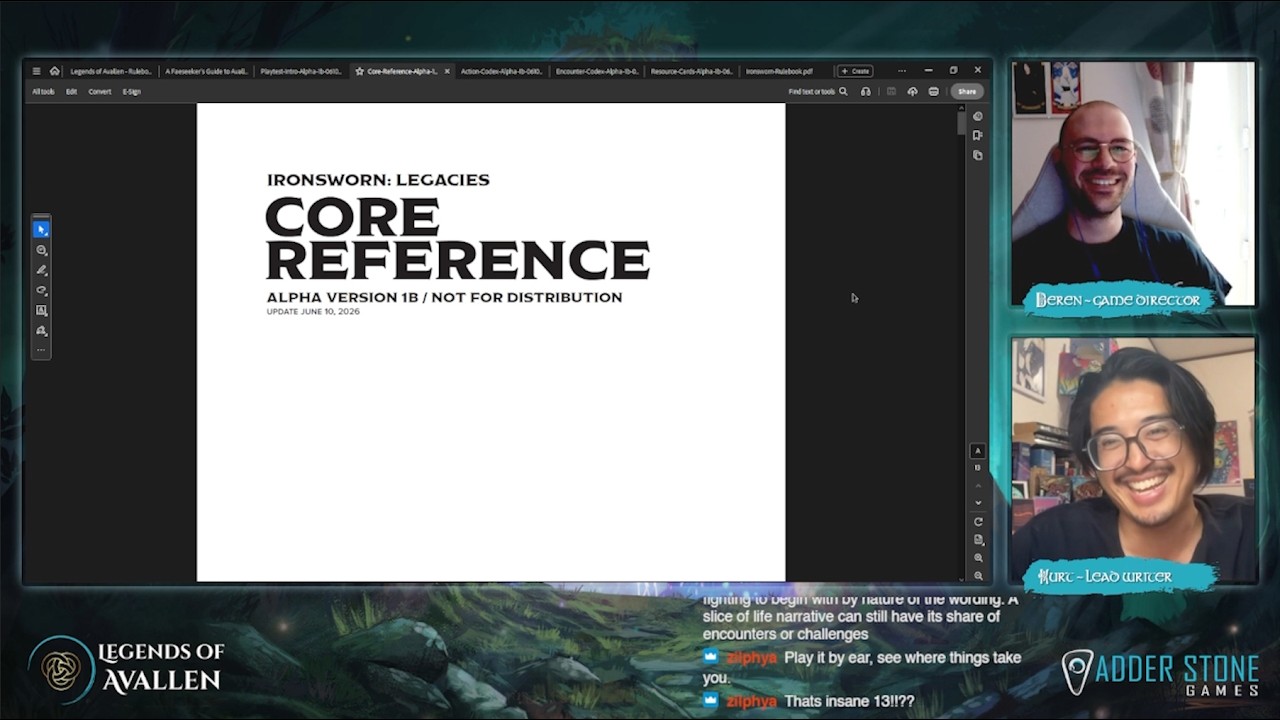Viewport: 1280px width, 720px height.
Task: Switch to A Faeseeker's Guide tab
Action: (206, 71)
